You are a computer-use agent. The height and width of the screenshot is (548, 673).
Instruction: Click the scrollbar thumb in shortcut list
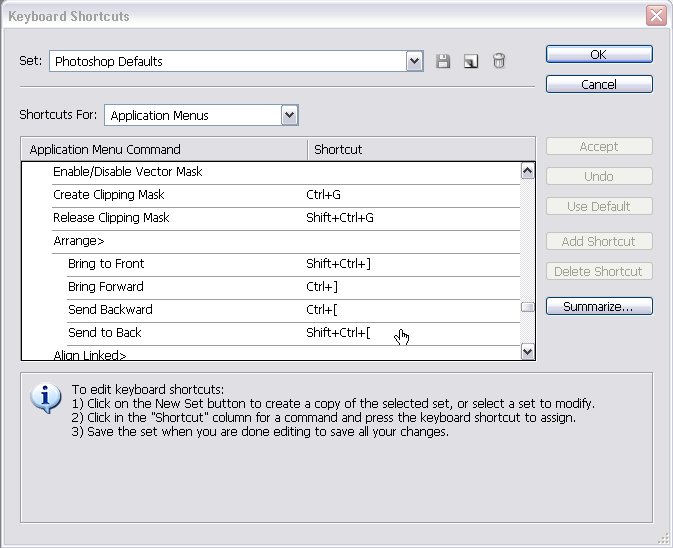527,307
